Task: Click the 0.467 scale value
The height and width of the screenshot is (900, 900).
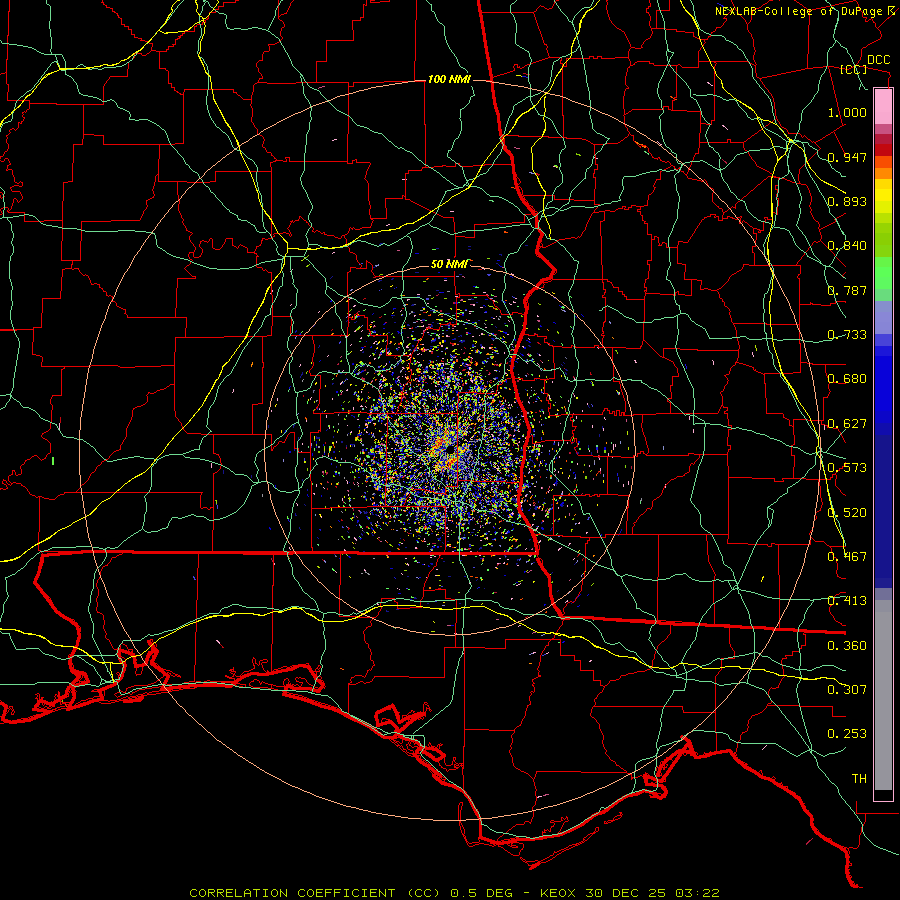Action: tap(847, 557)
